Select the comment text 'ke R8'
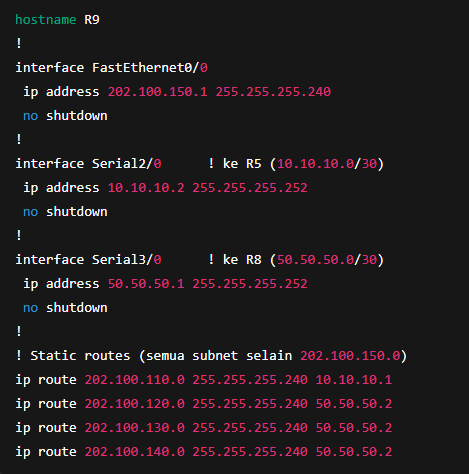 coord(242,260)
